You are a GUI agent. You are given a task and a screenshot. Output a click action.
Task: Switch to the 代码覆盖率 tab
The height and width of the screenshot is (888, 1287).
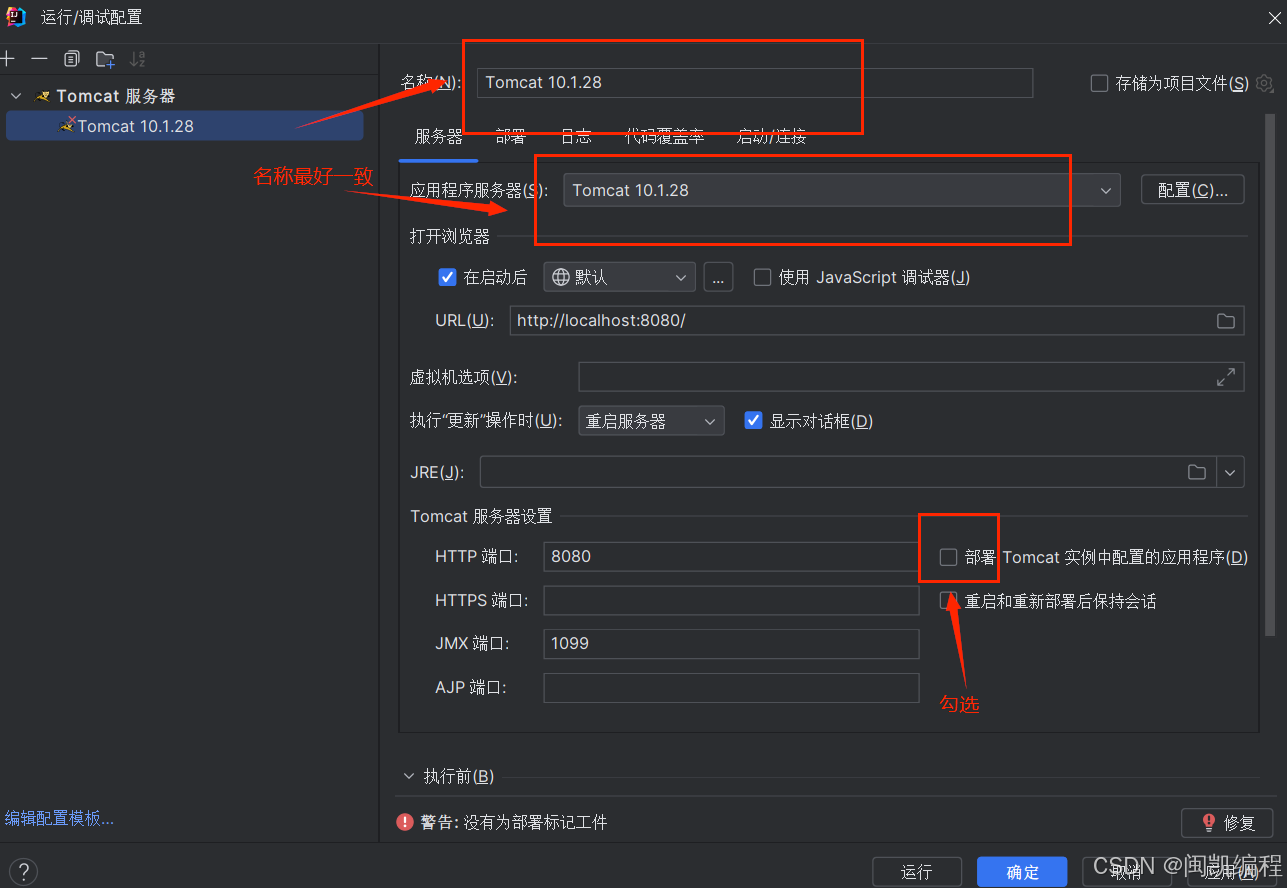pyautogui.click(x=665, y=137)
